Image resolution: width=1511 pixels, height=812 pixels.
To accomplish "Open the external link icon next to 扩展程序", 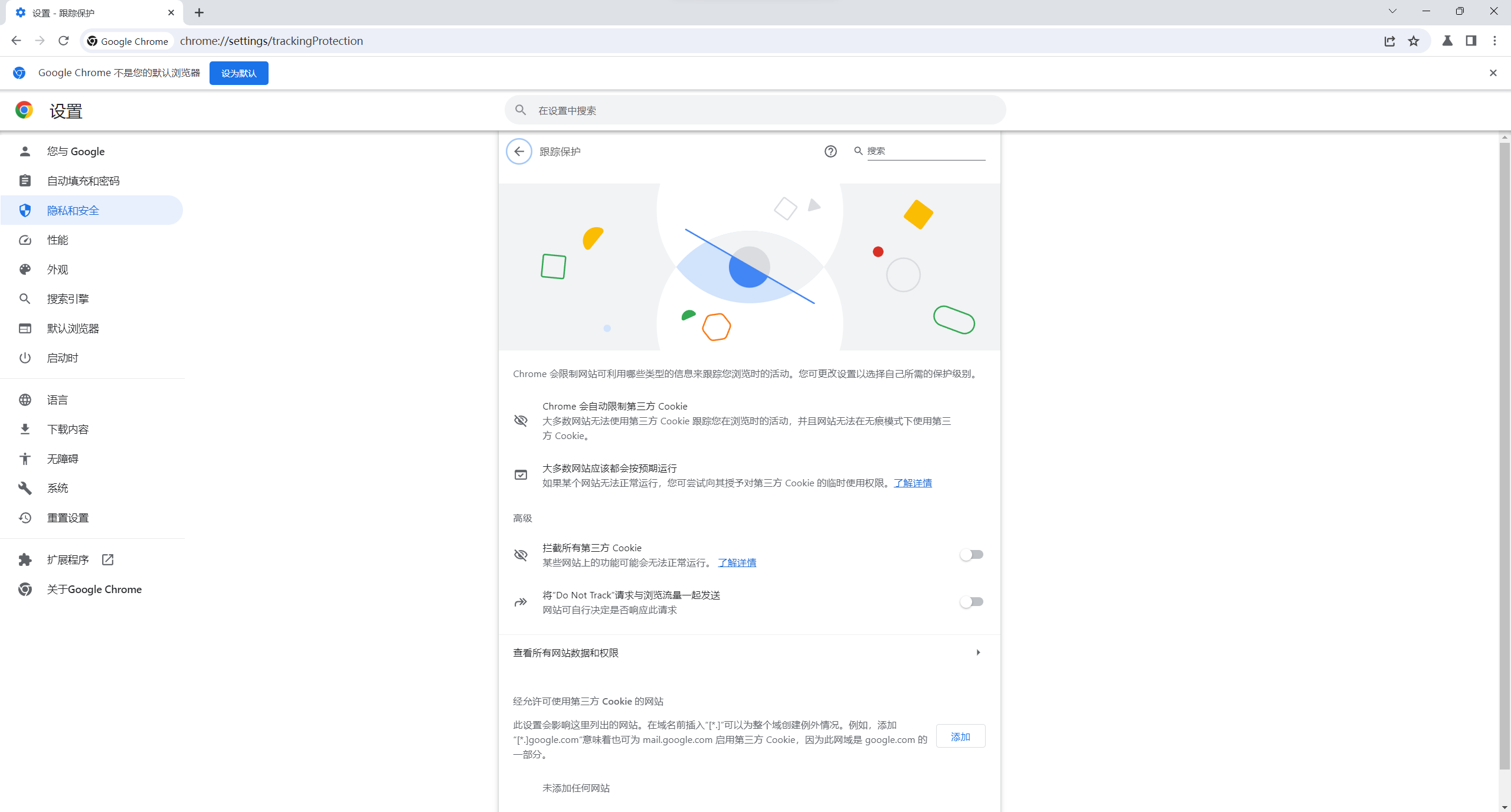I will pos(107,559).
